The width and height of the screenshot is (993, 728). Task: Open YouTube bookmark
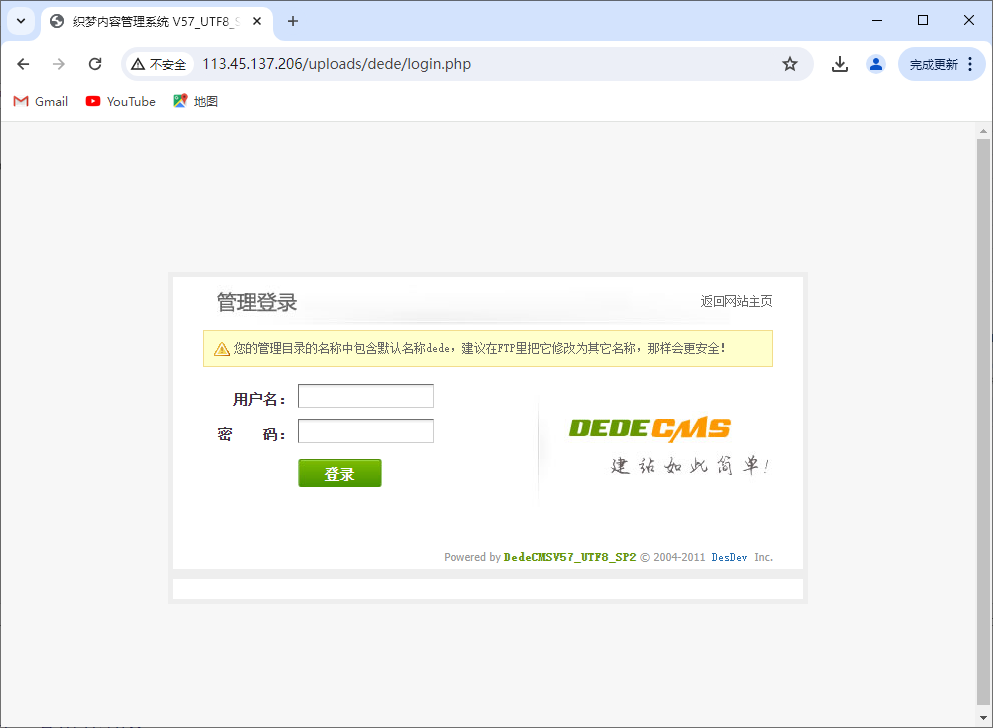(121, 101)
